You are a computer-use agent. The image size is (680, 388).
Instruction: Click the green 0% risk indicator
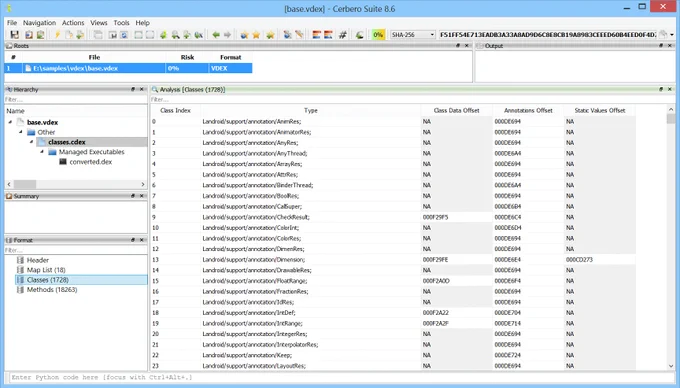pos(378,35)
